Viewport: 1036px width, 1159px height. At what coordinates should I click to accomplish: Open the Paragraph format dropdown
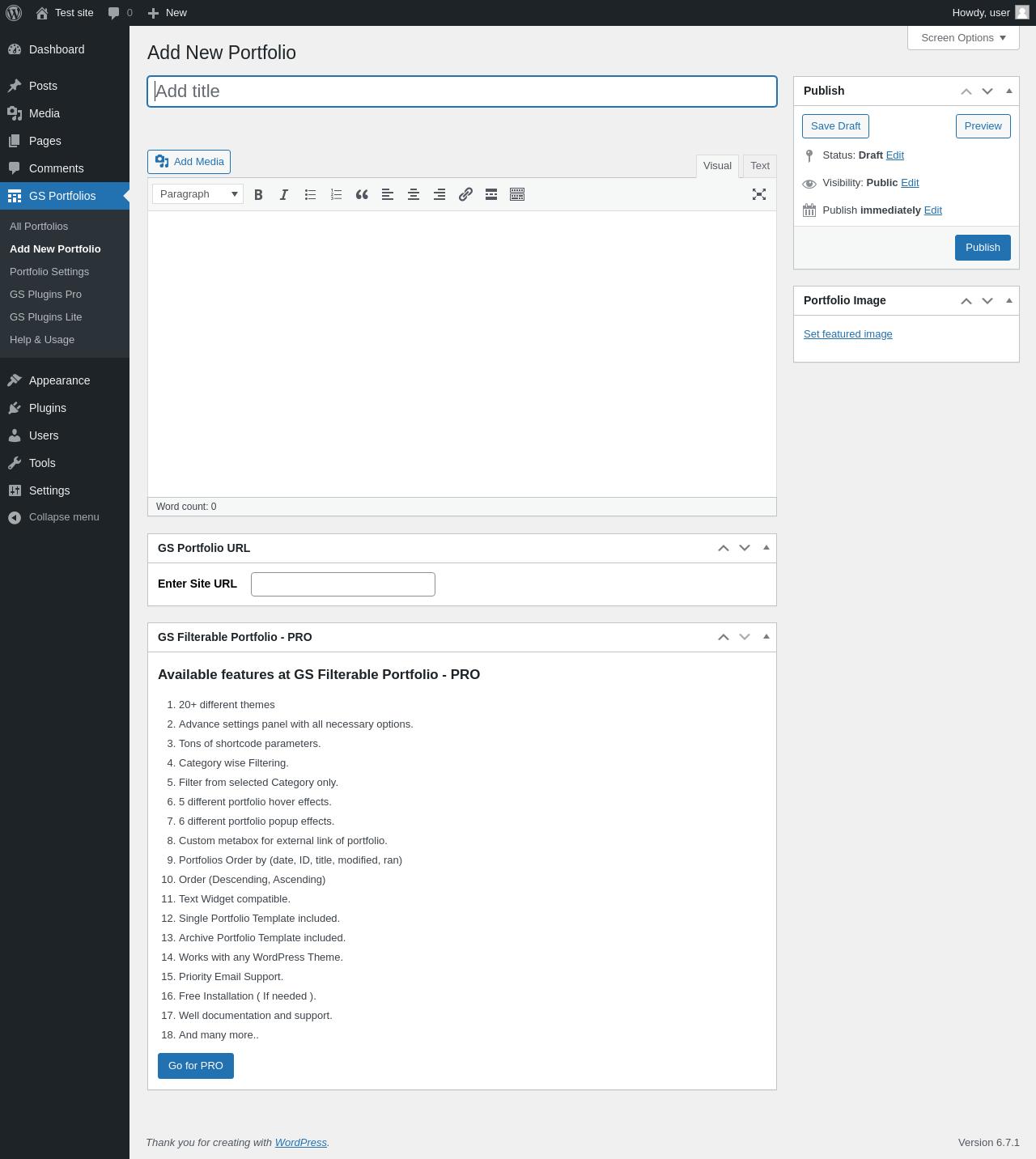click(x=198, y=194)
